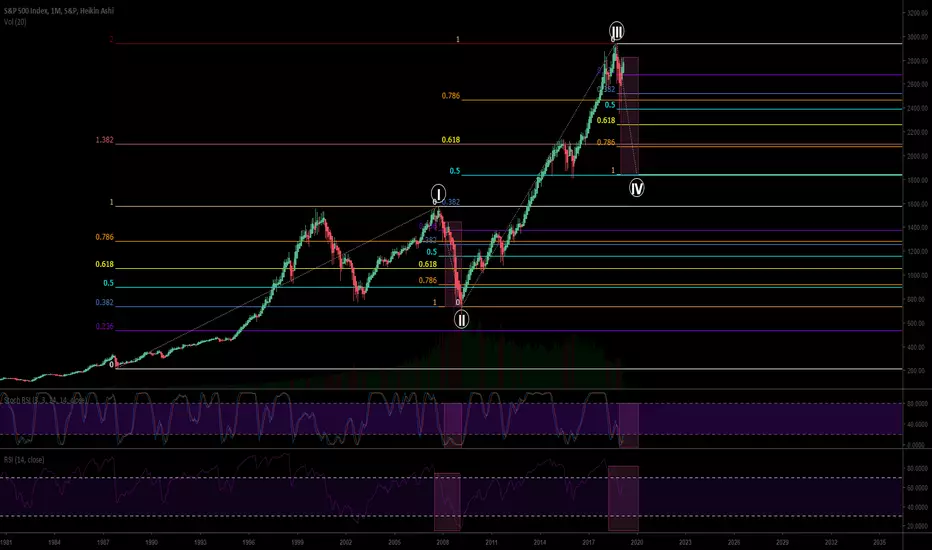Click the 2032 label on time axis
The image size is (932, 550).
[x=831, y=542]
